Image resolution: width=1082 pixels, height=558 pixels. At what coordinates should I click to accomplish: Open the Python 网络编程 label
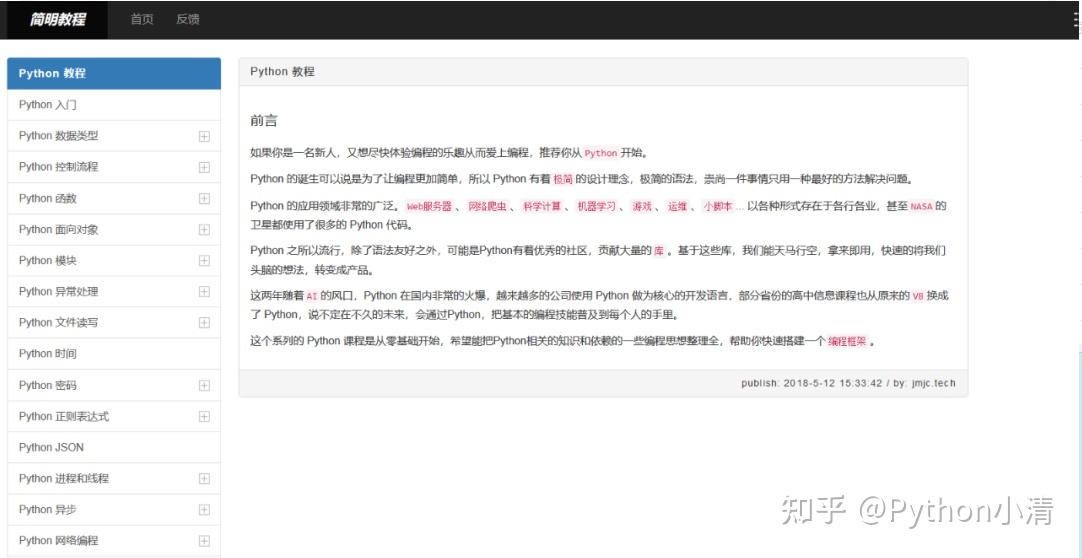pos(59,541)
